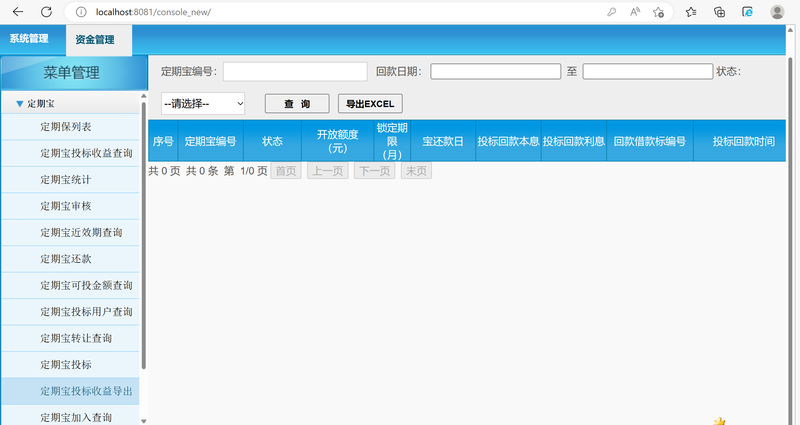View site information icon in address bar
Viewport: 800px width, 425px height.
(x=81, y=12)
